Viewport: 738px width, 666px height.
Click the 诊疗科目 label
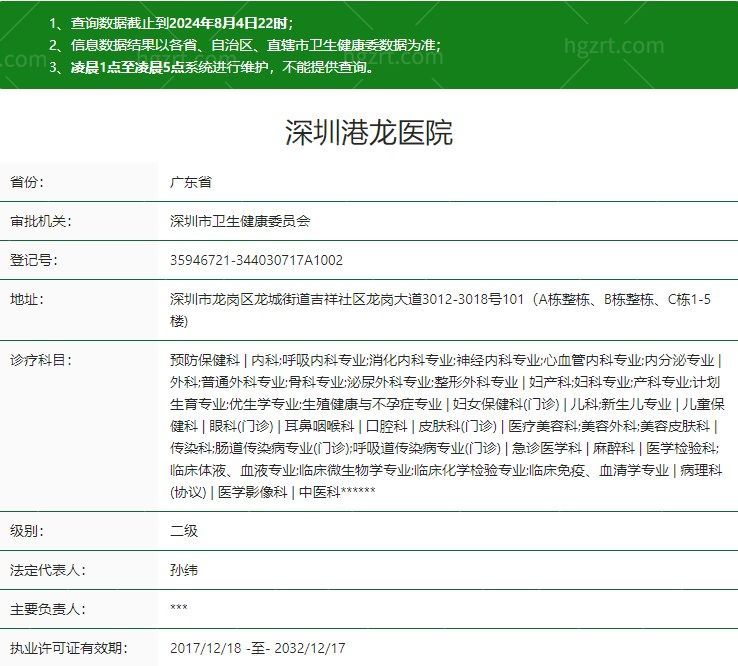[x=41, y=361]
